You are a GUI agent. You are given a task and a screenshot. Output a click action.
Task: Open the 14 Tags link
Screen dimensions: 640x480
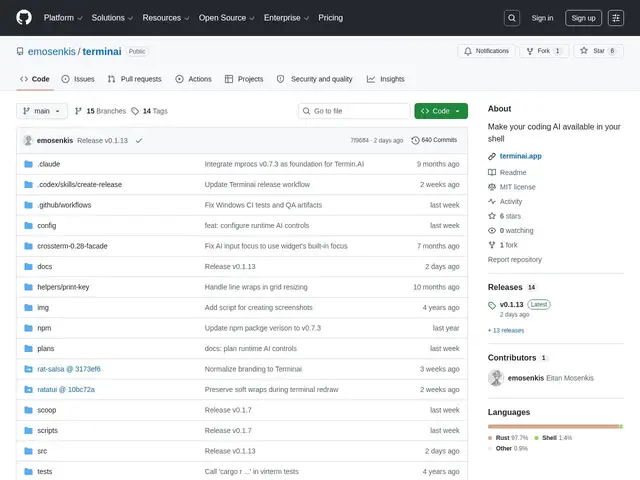(x=149, y=111)
